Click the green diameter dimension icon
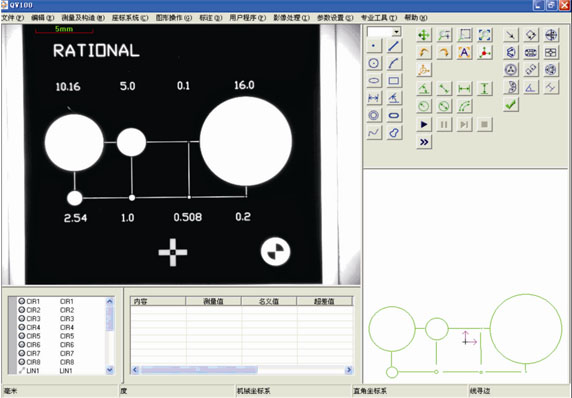 point(444,106)
